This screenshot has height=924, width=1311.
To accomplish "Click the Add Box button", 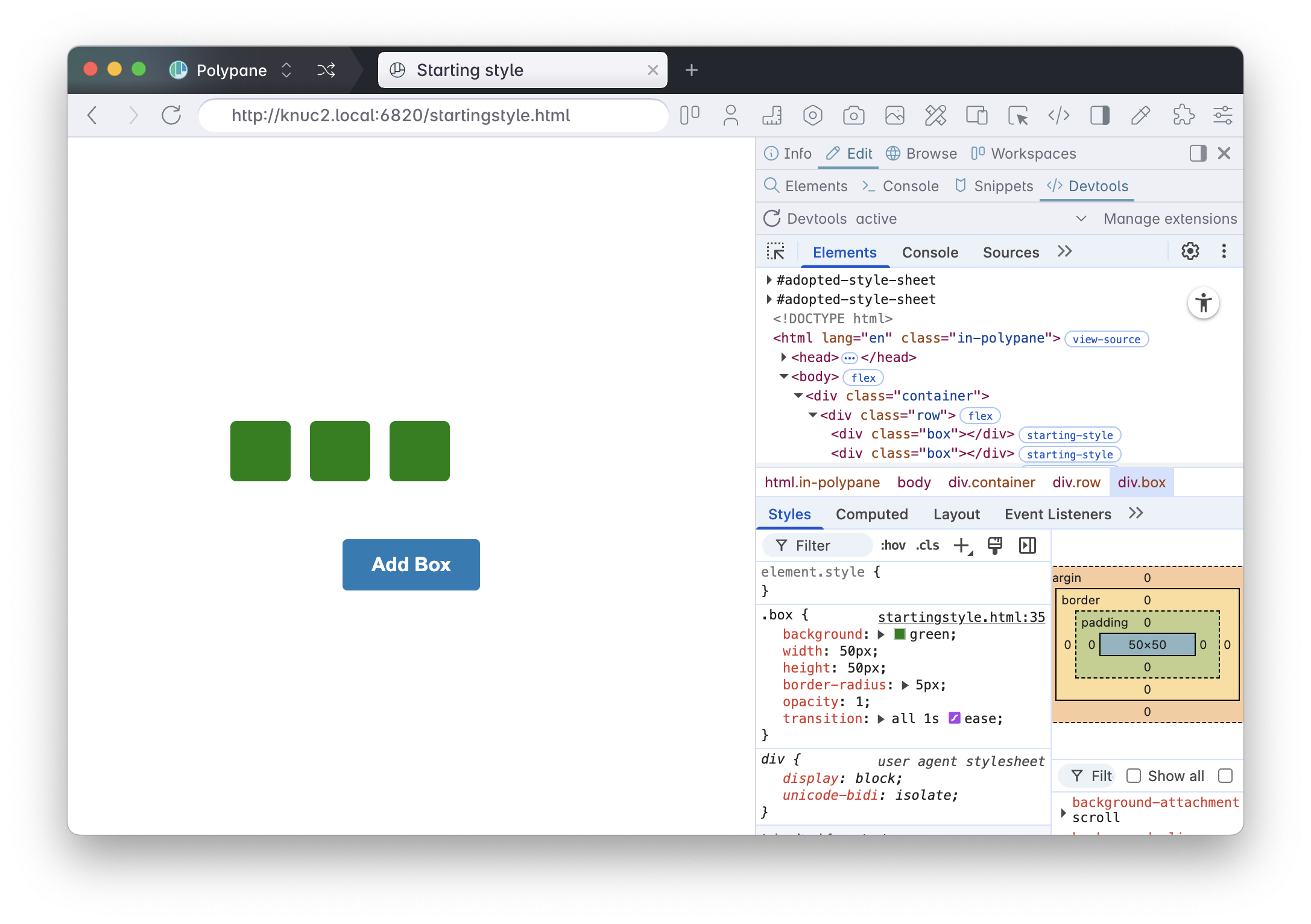I will pyautogui.click(x=411, y=565).
